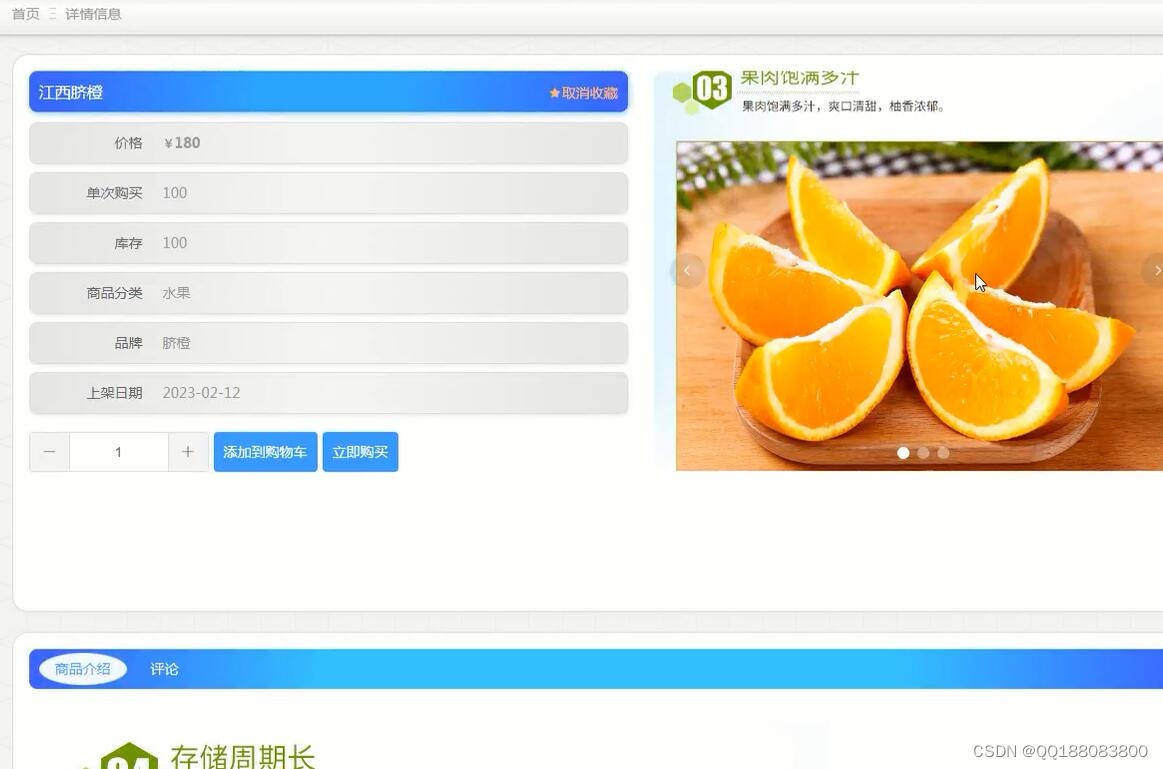Click 详情信息 in the top navigation
The height and width of the screenshot is (769, 1163).
point(93,13)
